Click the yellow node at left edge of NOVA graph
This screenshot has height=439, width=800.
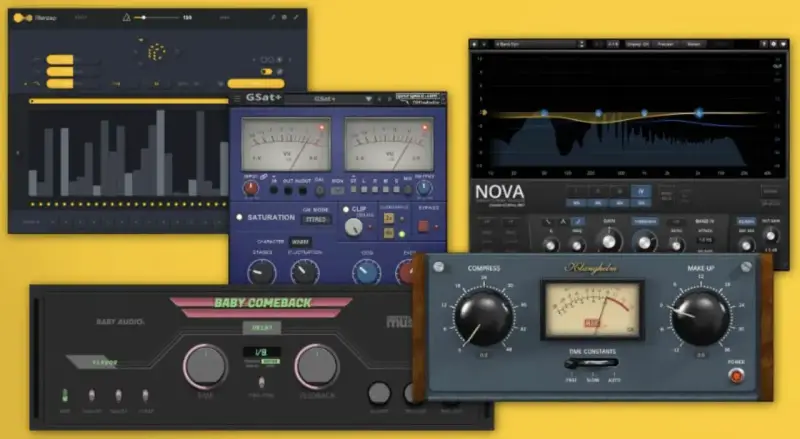[484, 112]
